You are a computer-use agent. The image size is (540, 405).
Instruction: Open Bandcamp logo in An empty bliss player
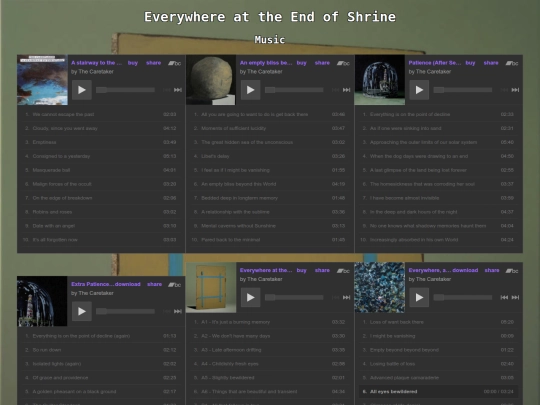343,63
